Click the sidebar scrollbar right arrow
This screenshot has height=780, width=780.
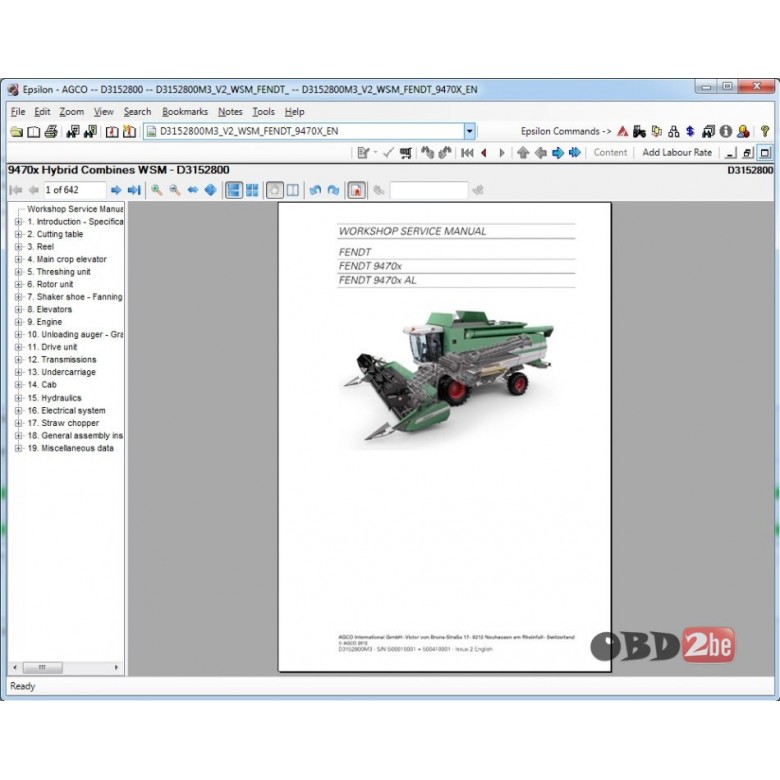[x=116, y=668]
